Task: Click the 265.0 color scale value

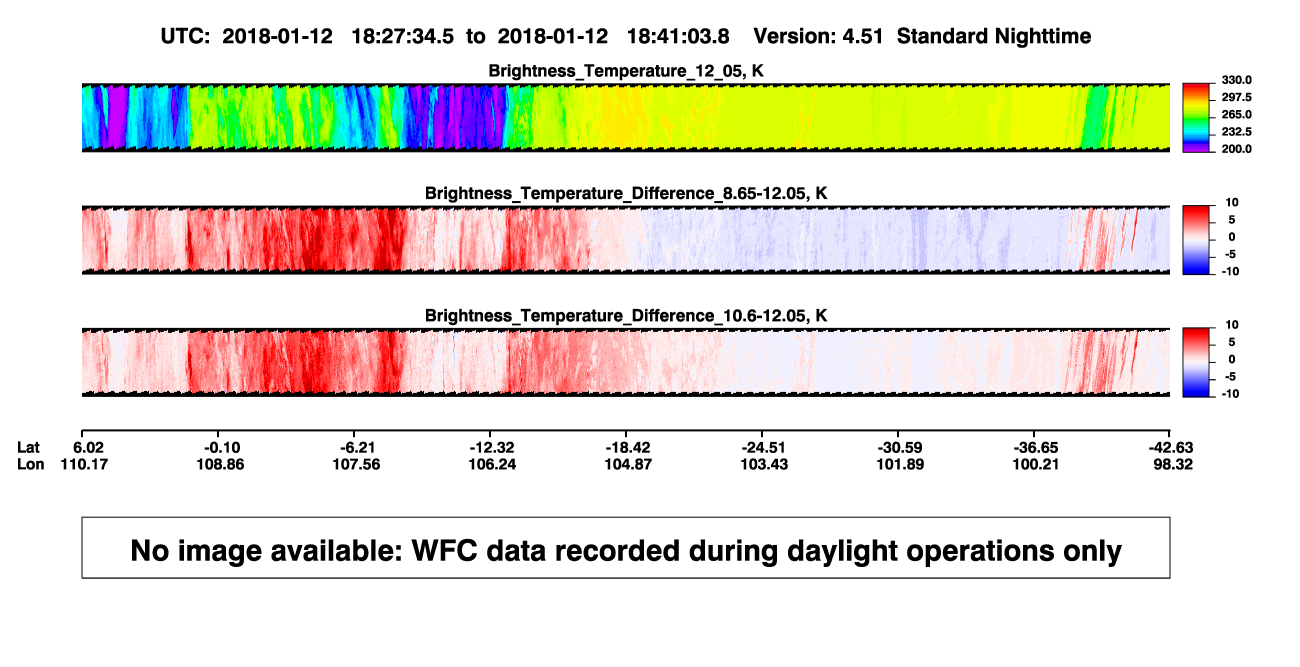Action: point(1237,114)
